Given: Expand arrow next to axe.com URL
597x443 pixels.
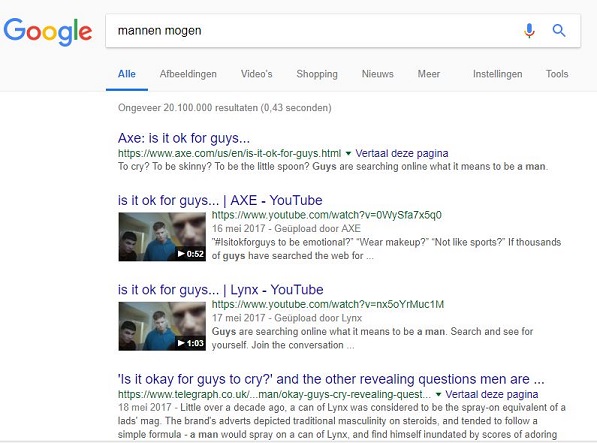Looking at the screenshot, I should click(x=348, y=153).
